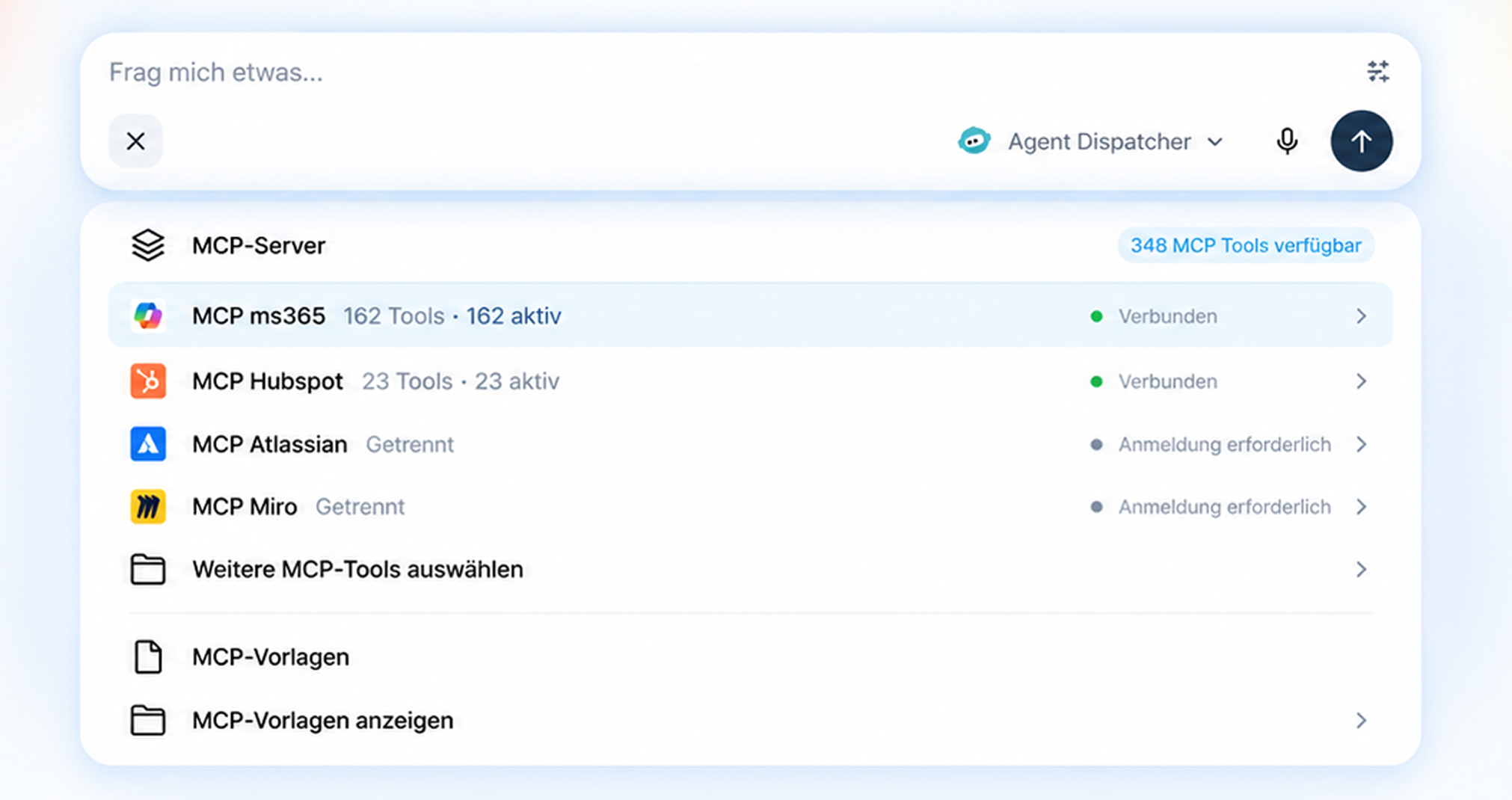
Task: Click the gray status dot for MCP Atlassian
Action: pyautogui.click(x=1096, y=444)
